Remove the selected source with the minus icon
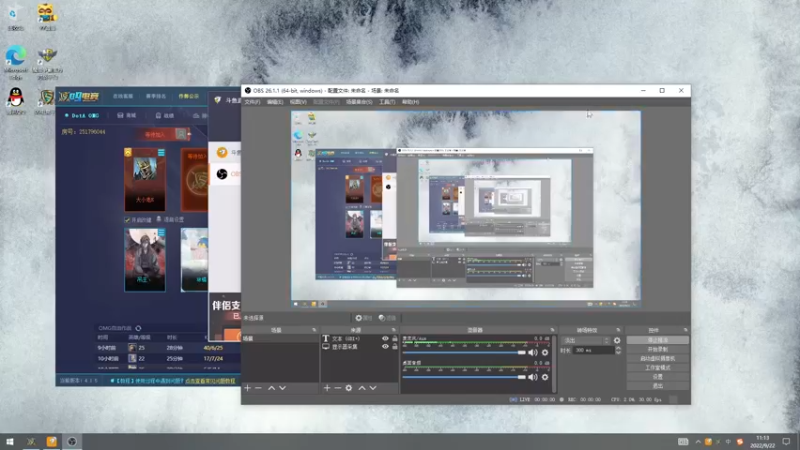This screenshot has height=450, width=800. tap(337, 388)
